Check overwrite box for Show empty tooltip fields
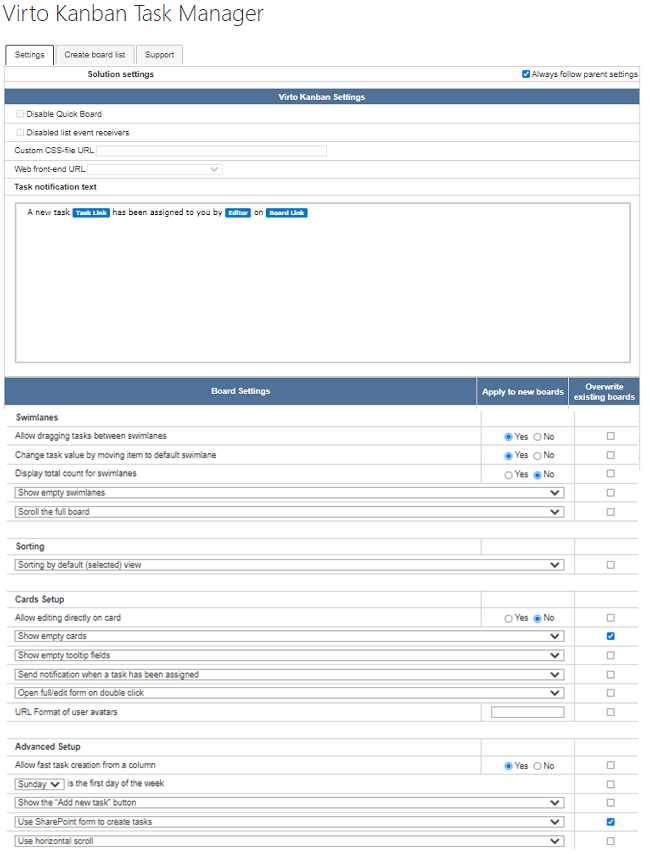 pyautogui.click(x=611, y=655)
